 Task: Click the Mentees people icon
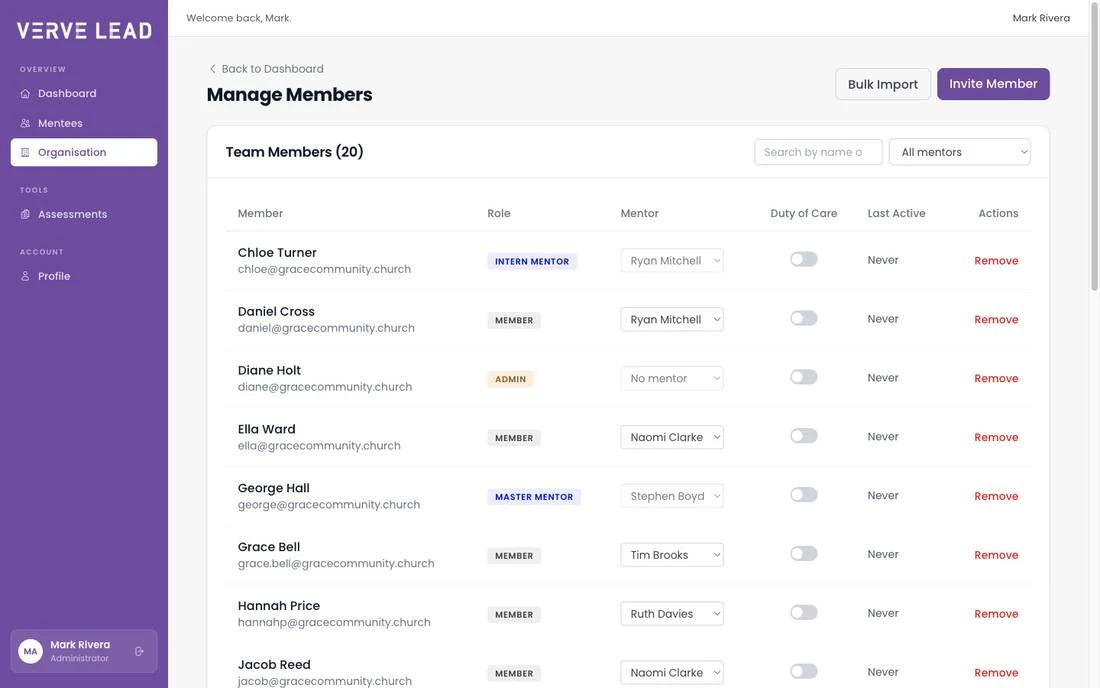click(25, 123)
